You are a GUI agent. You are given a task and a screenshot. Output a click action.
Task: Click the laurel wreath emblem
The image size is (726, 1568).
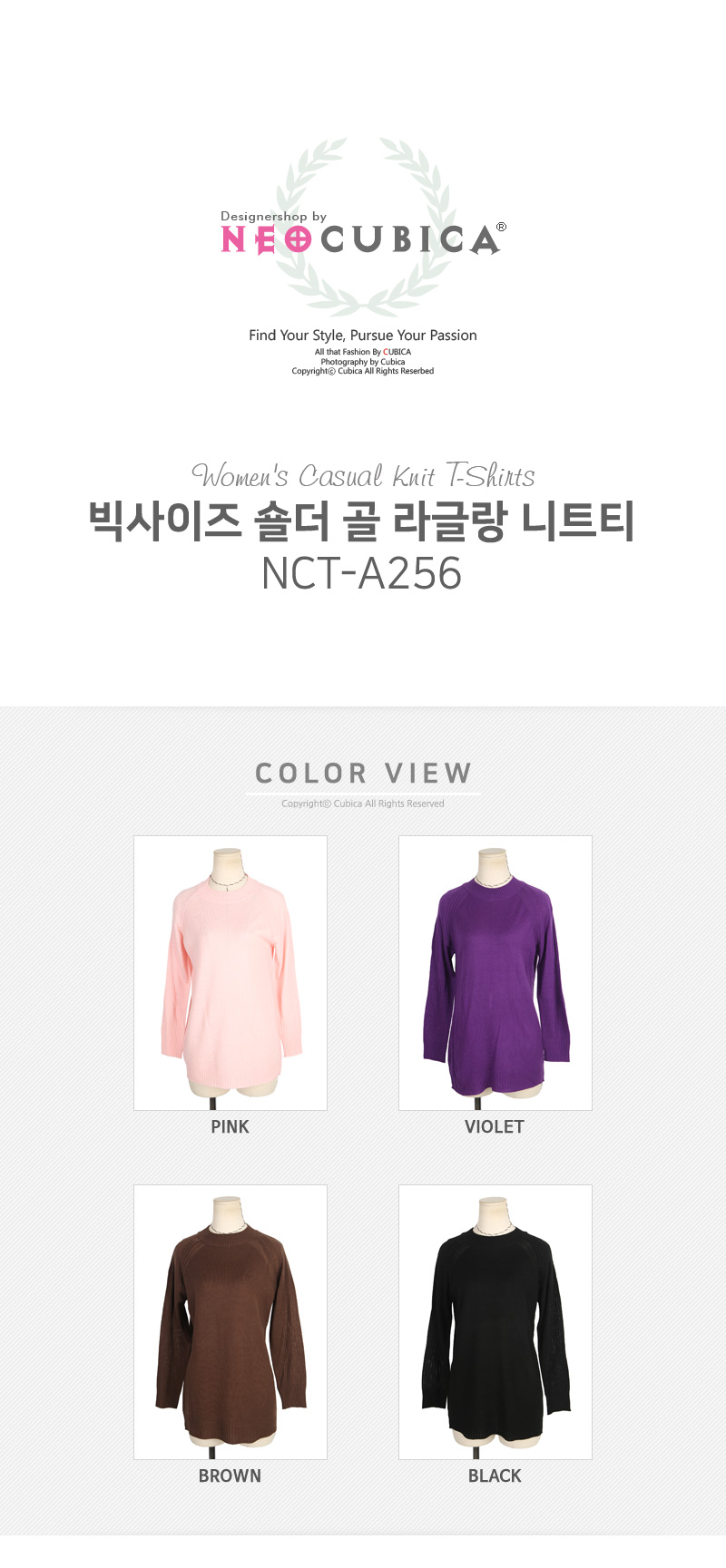coord(363,227)
